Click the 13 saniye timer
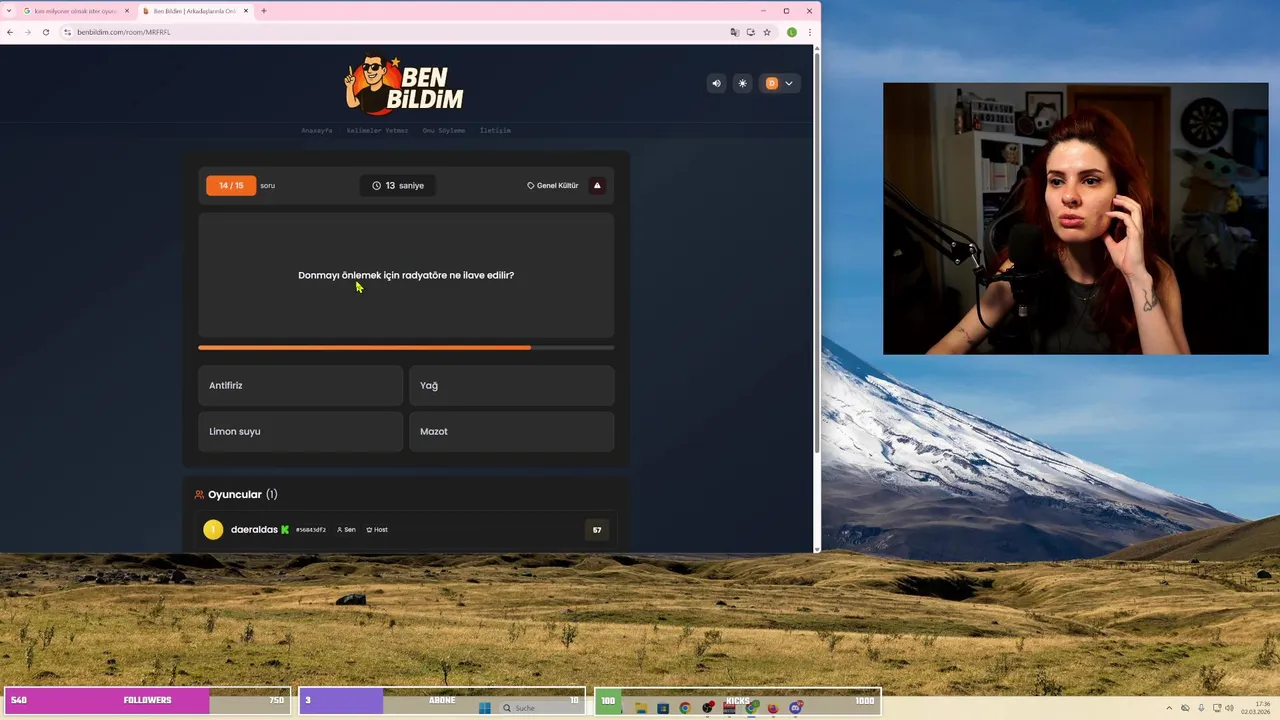This screenshot has width=1280, height=720. (x=398, y=185)
